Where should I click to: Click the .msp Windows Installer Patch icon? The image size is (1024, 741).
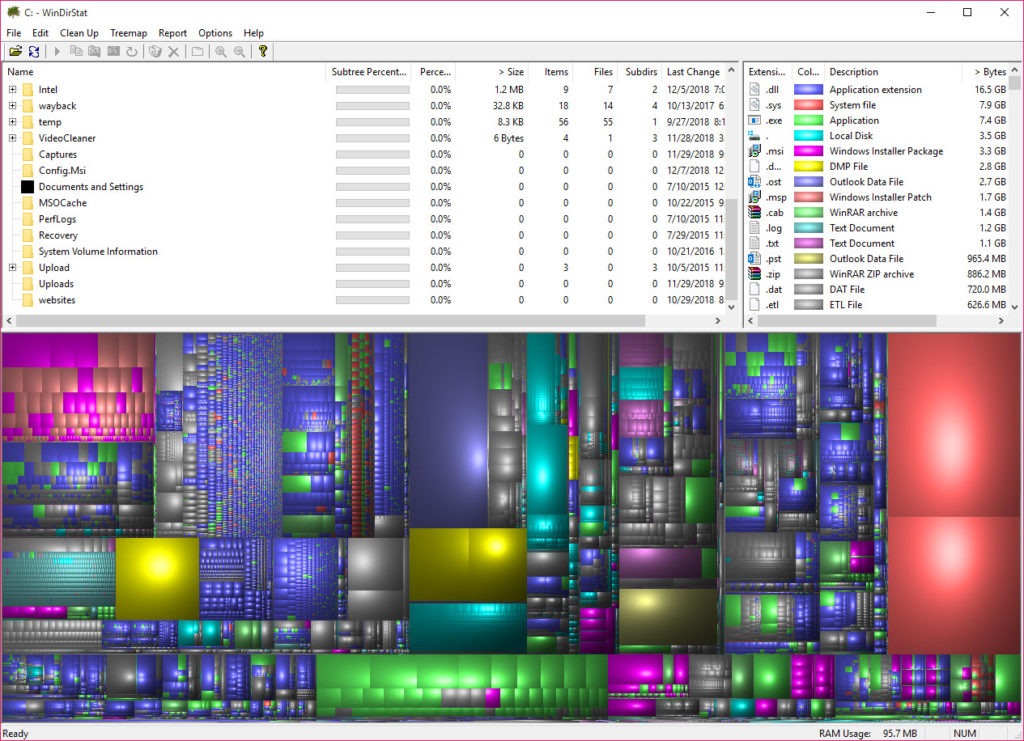coord(754,197)
